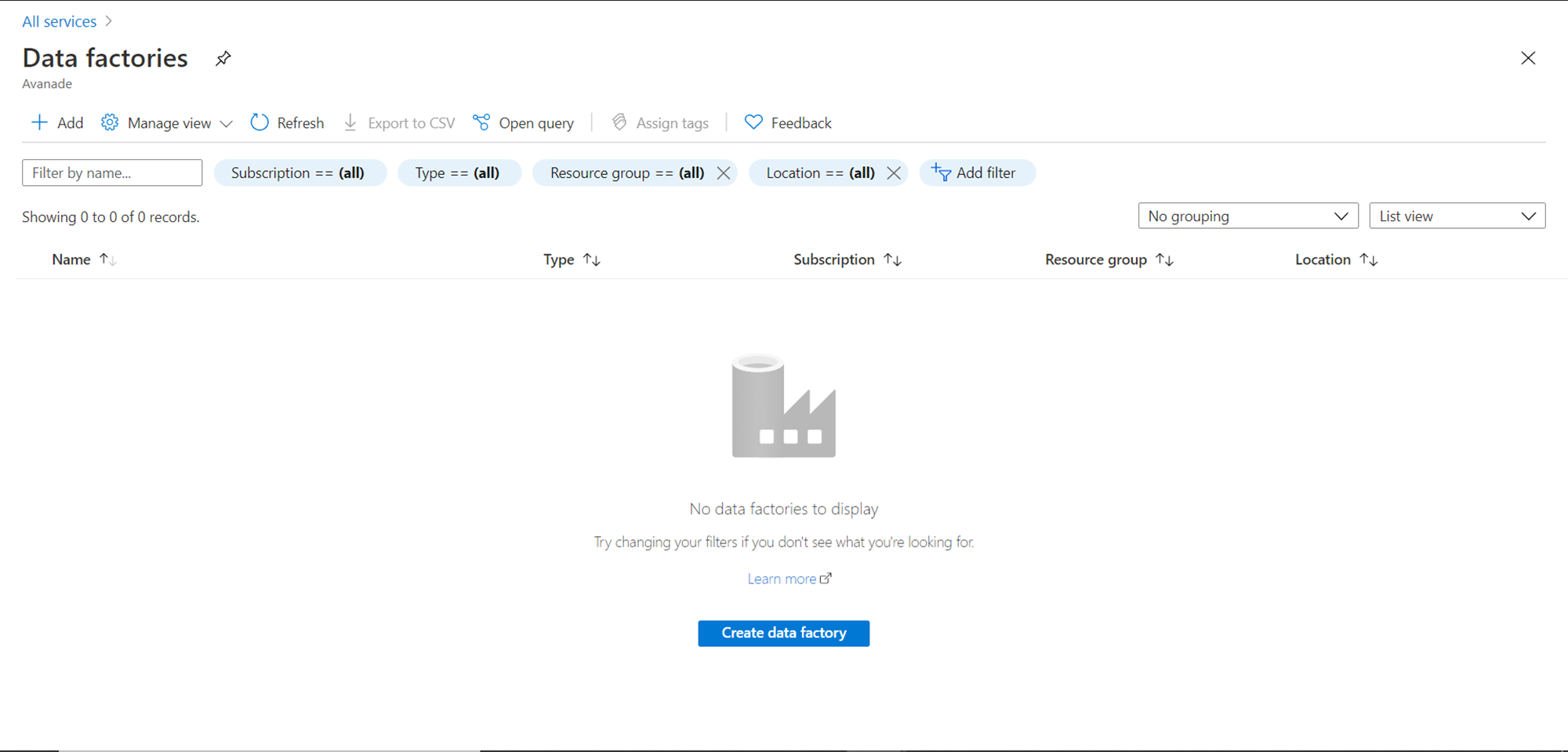1568x752 pixels.
Task: Sort by the Location column
Action: [1336, 260]
